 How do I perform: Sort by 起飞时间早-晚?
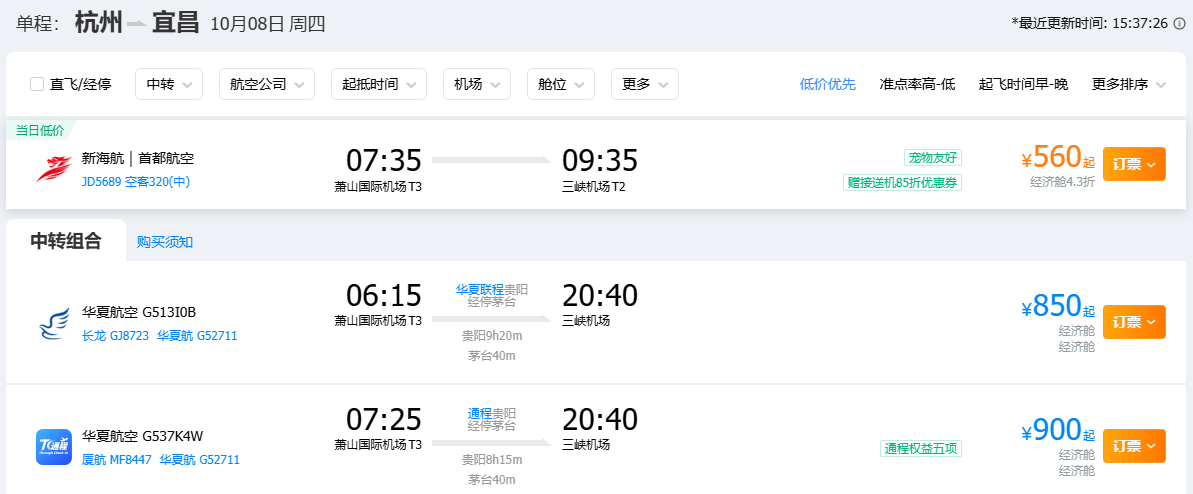click(x=1023, y=84)
